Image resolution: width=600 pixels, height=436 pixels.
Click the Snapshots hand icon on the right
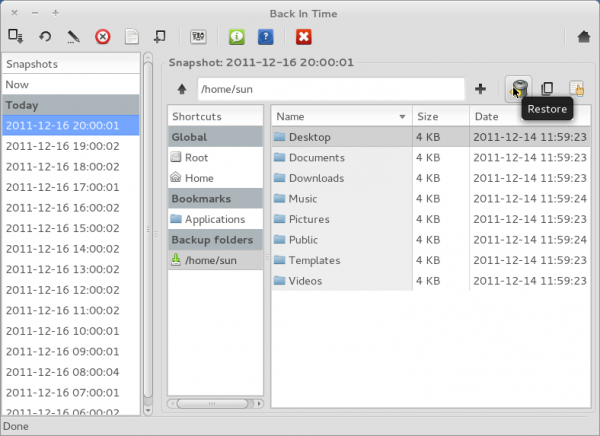pos(576,89)
